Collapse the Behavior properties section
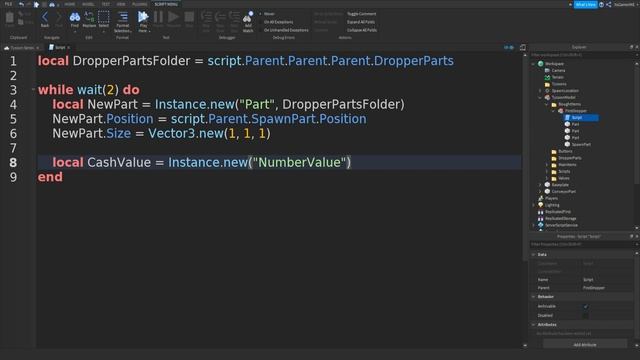 tap(533, 297)
